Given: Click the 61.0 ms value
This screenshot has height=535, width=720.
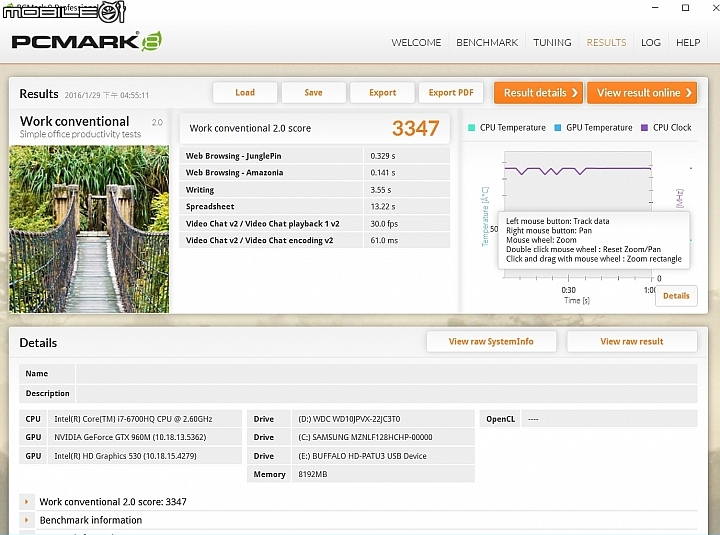Looking at the screenshot, I should [x=384, y=240].
